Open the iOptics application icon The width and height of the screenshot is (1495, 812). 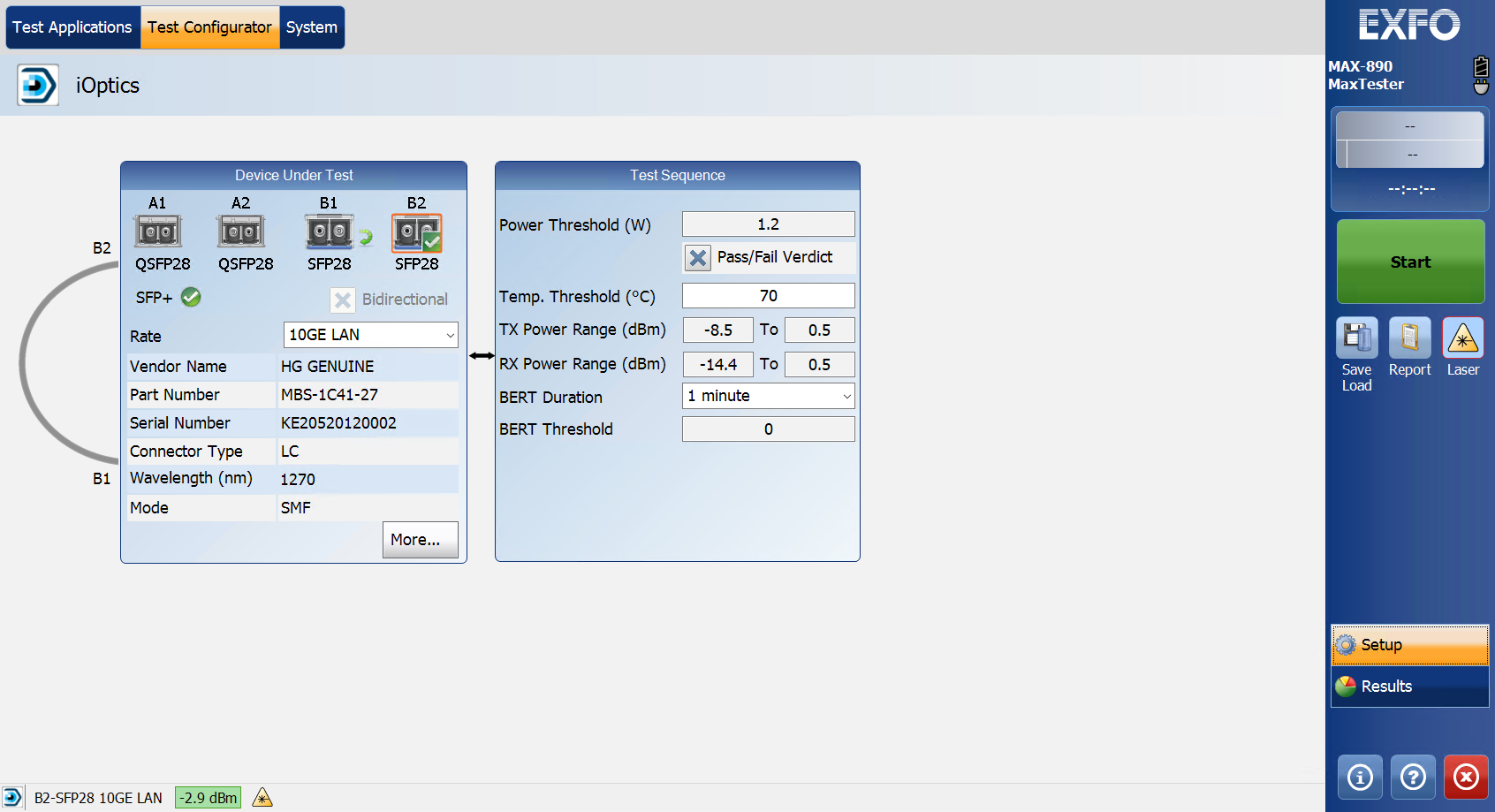click(38, 85)
